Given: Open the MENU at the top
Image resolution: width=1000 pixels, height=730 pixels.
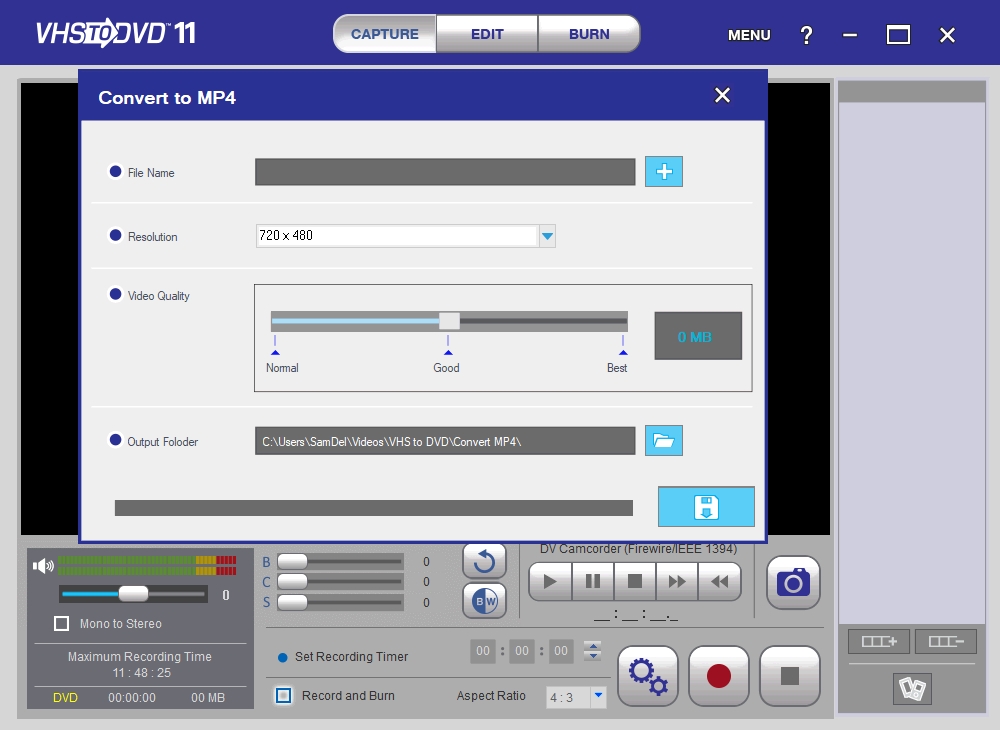Looking at the screenshot, I should [749, 35].
